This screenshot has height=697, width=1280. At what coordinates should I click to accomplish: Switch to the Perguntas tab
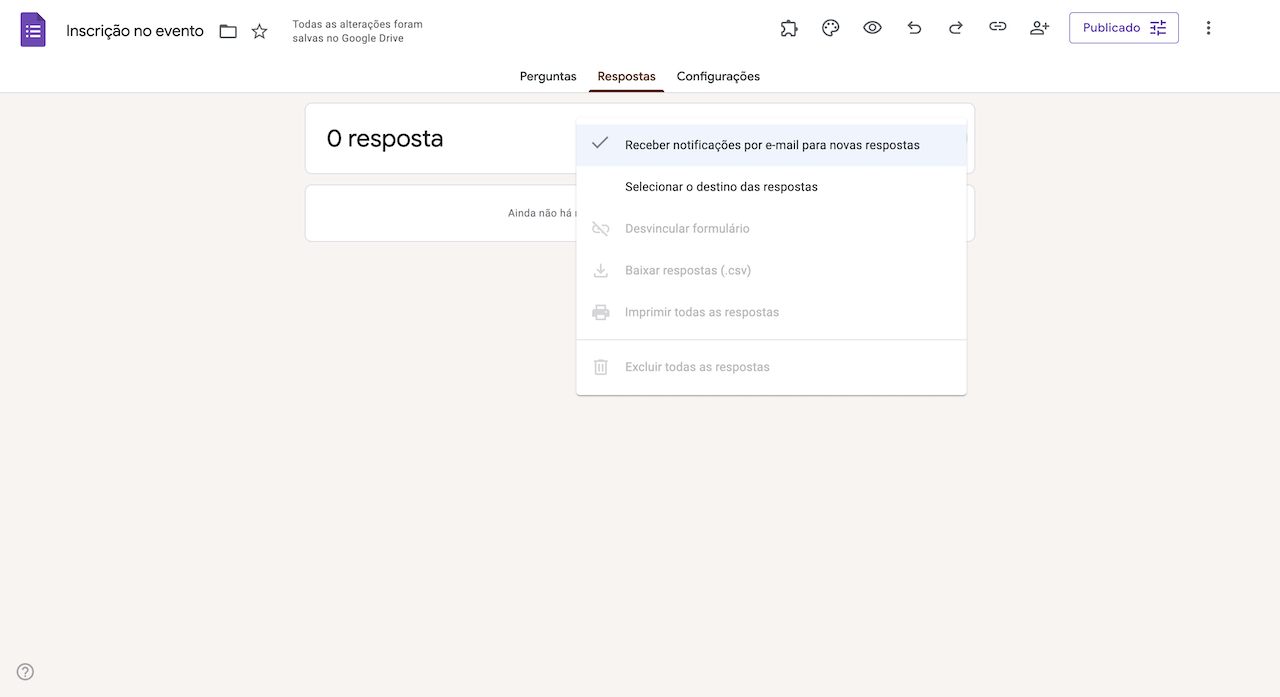click(547, 76)
